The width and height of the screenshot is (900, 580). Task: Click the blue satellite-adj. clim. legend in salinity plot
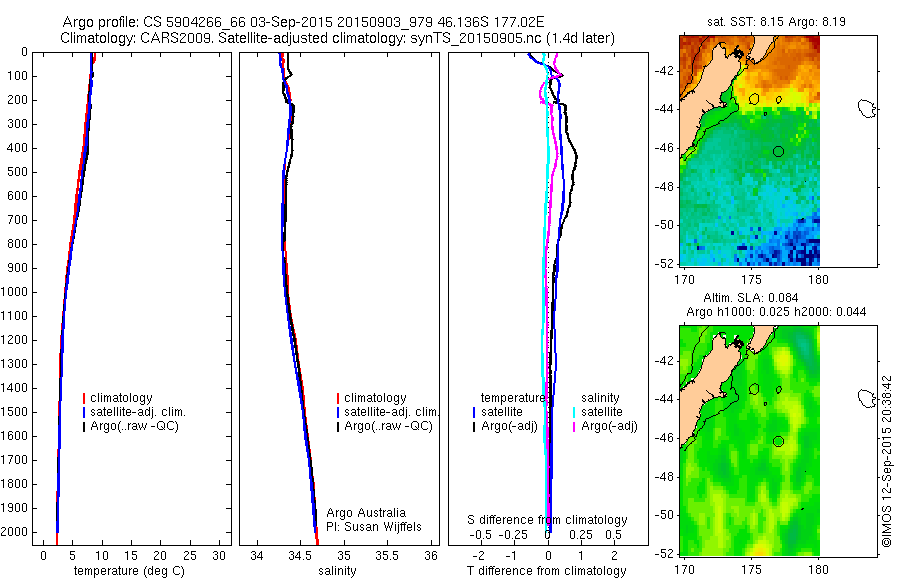click(387, 412)
